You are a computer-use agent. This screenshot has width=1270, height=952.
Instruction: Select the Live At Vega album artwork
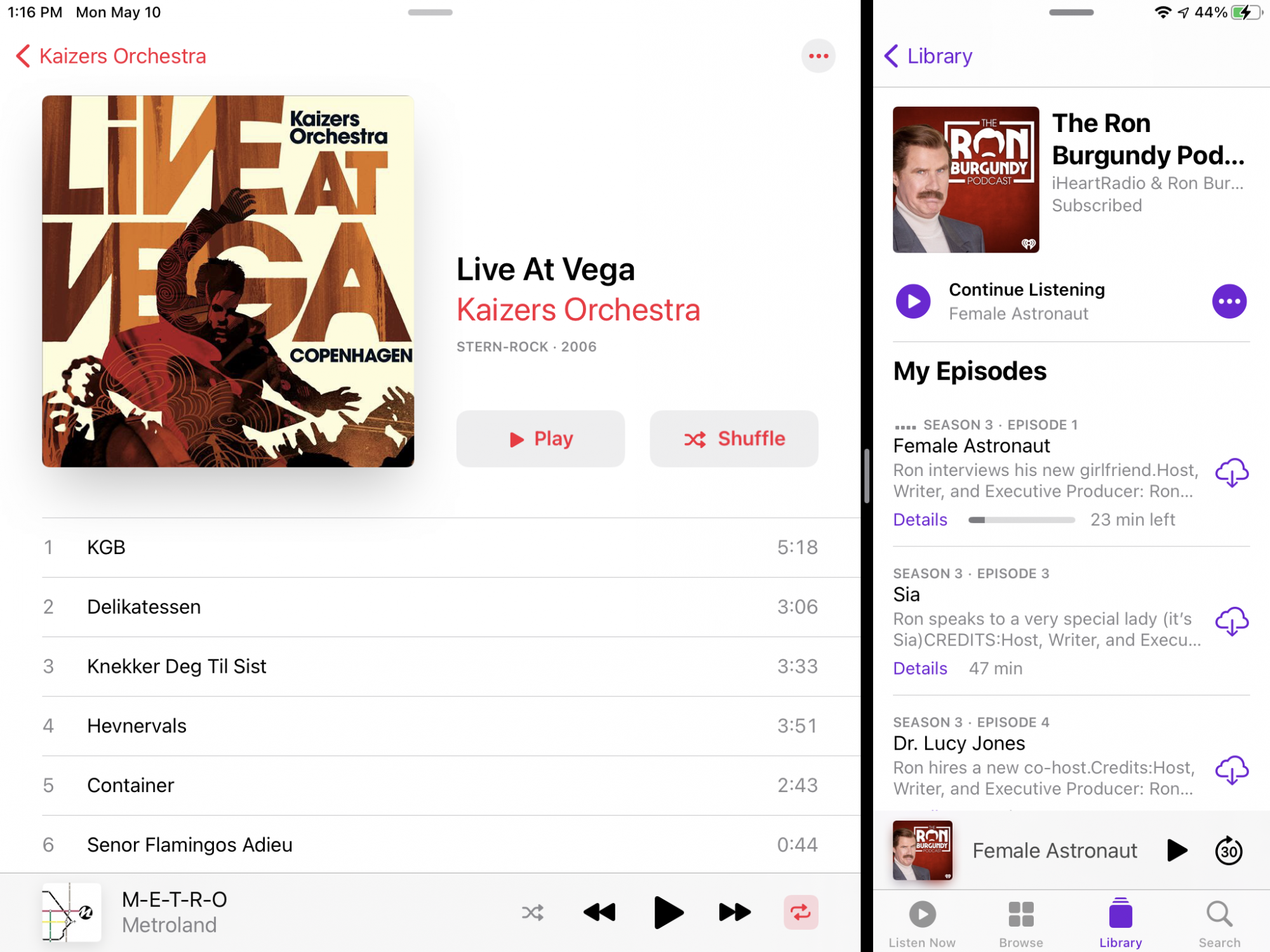(228, 281)
